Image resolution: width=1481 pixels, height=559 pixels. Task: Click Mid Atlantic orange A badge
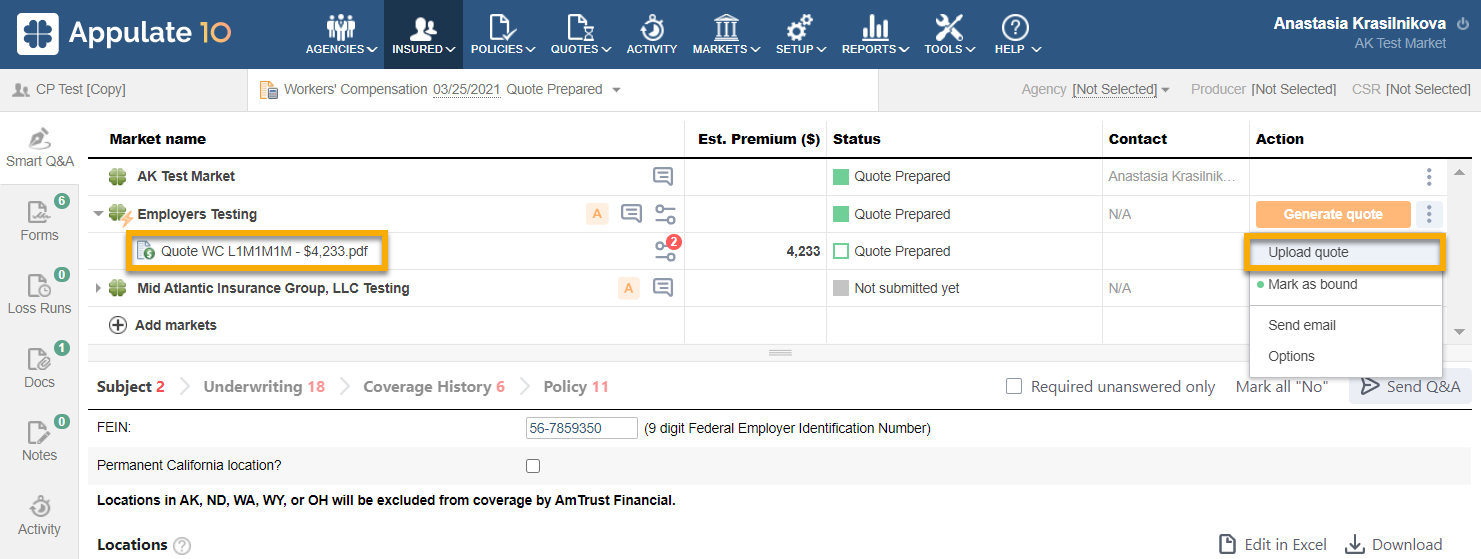pos(629,288)
